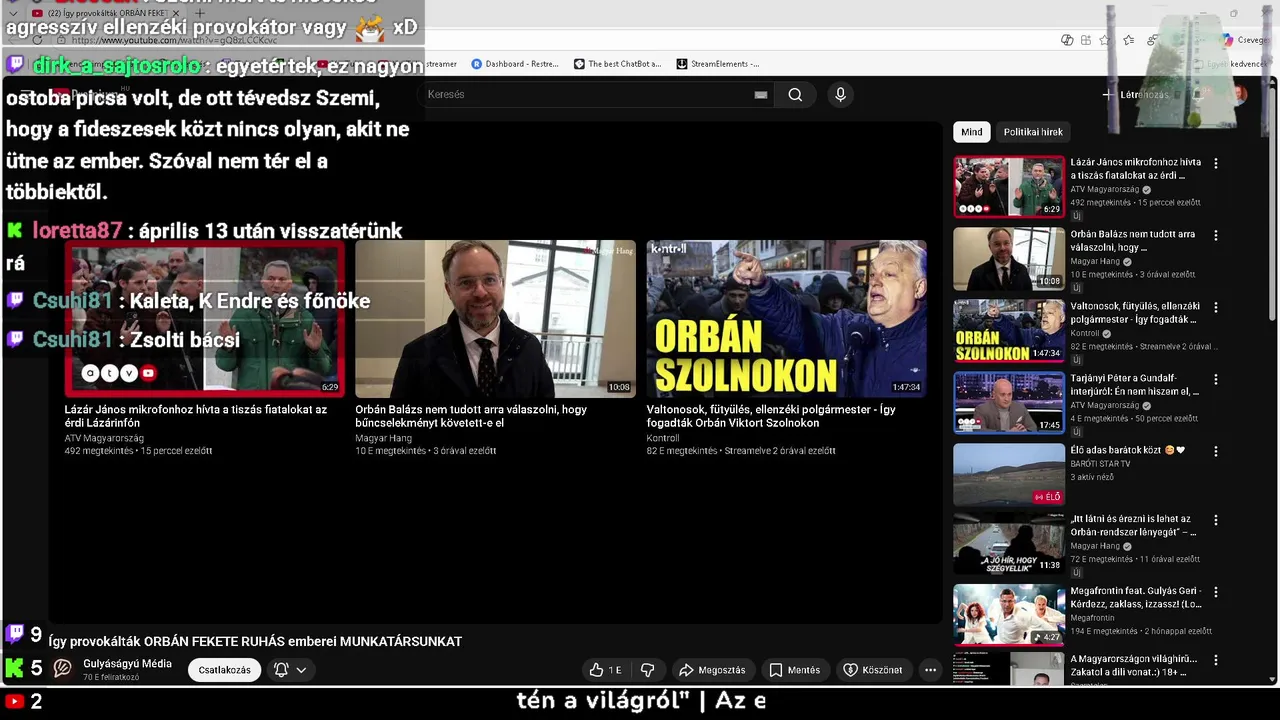Click the Megosztás share button

point(712,670)
